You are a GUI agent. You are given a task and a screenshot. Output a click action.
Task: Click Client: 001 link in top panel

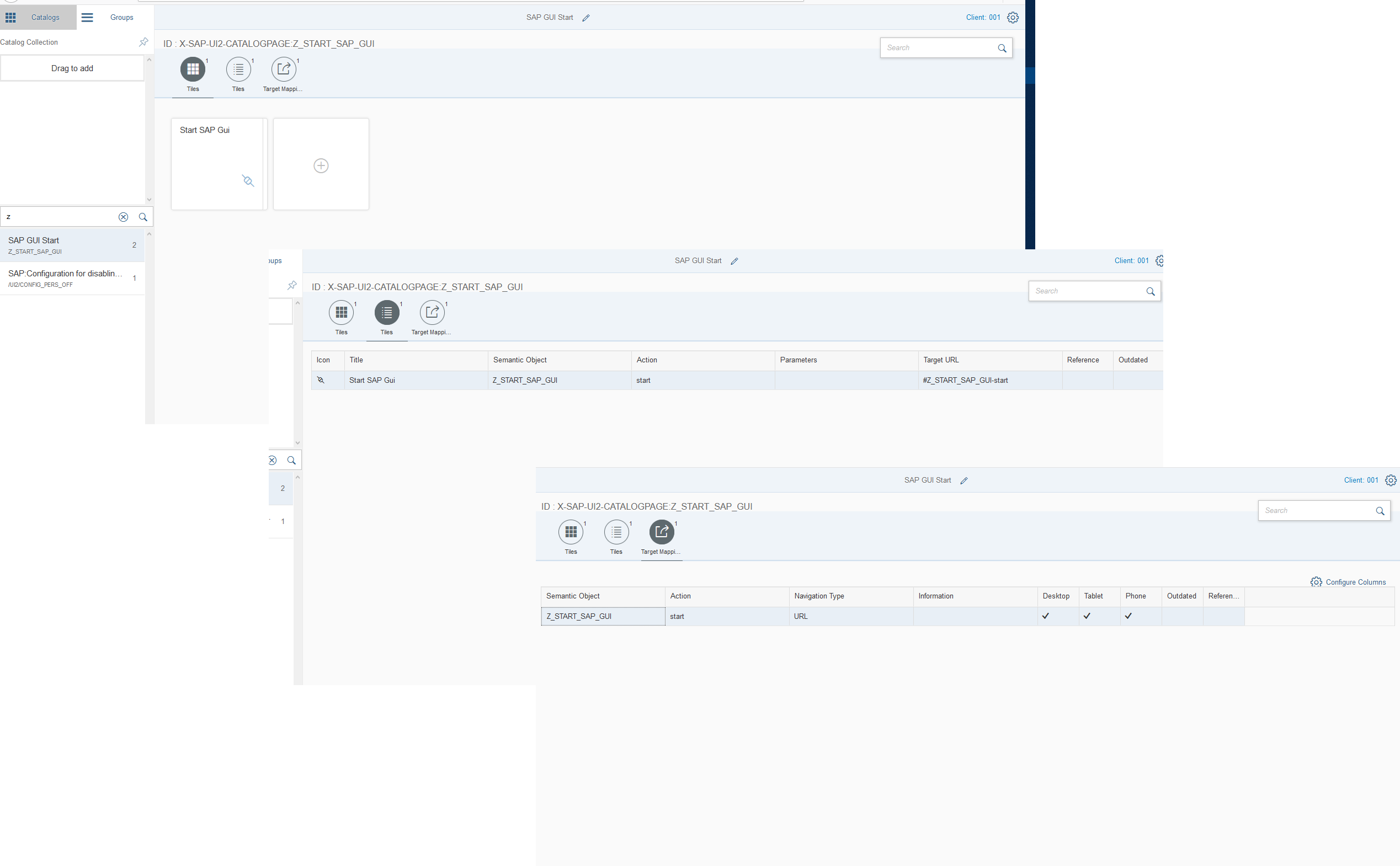click(983, 17)
